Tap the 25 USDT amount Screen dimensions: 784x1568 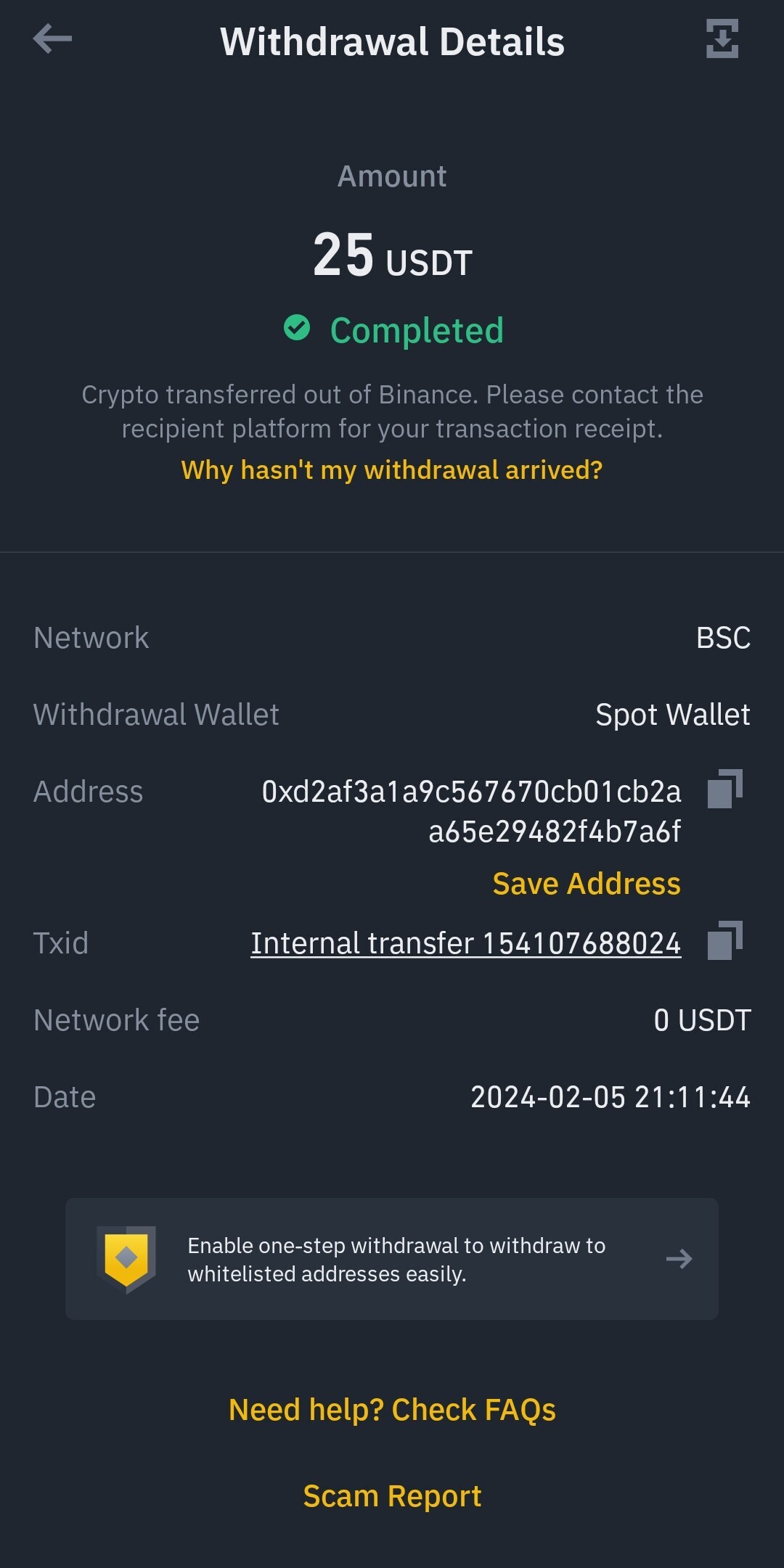point(392,255)
